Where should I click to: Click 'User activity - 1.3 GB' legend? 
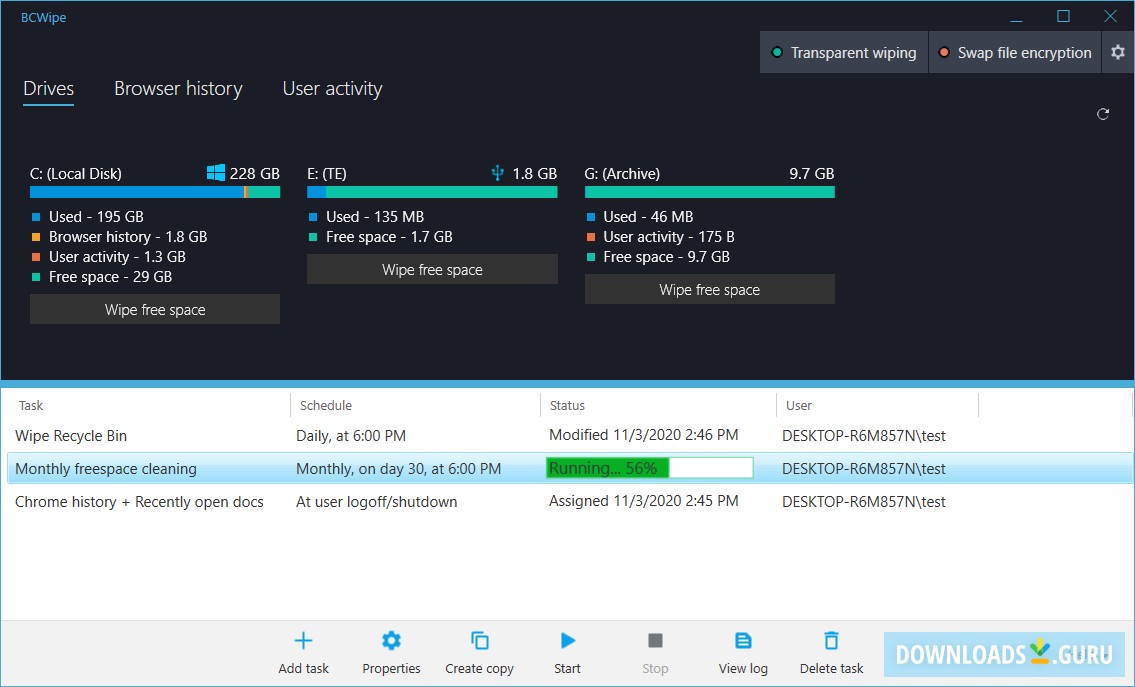(x=117, y=256)
